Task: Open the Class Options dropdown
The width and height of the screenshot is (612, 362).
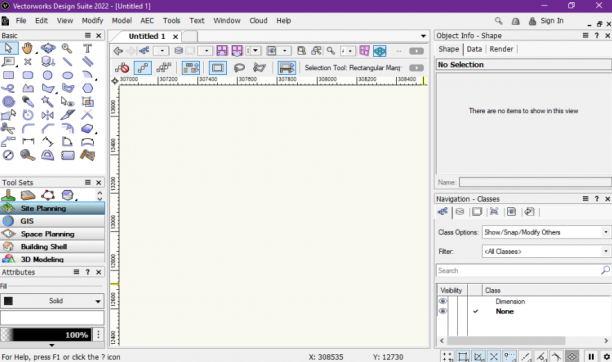Action: click(546, 232)
